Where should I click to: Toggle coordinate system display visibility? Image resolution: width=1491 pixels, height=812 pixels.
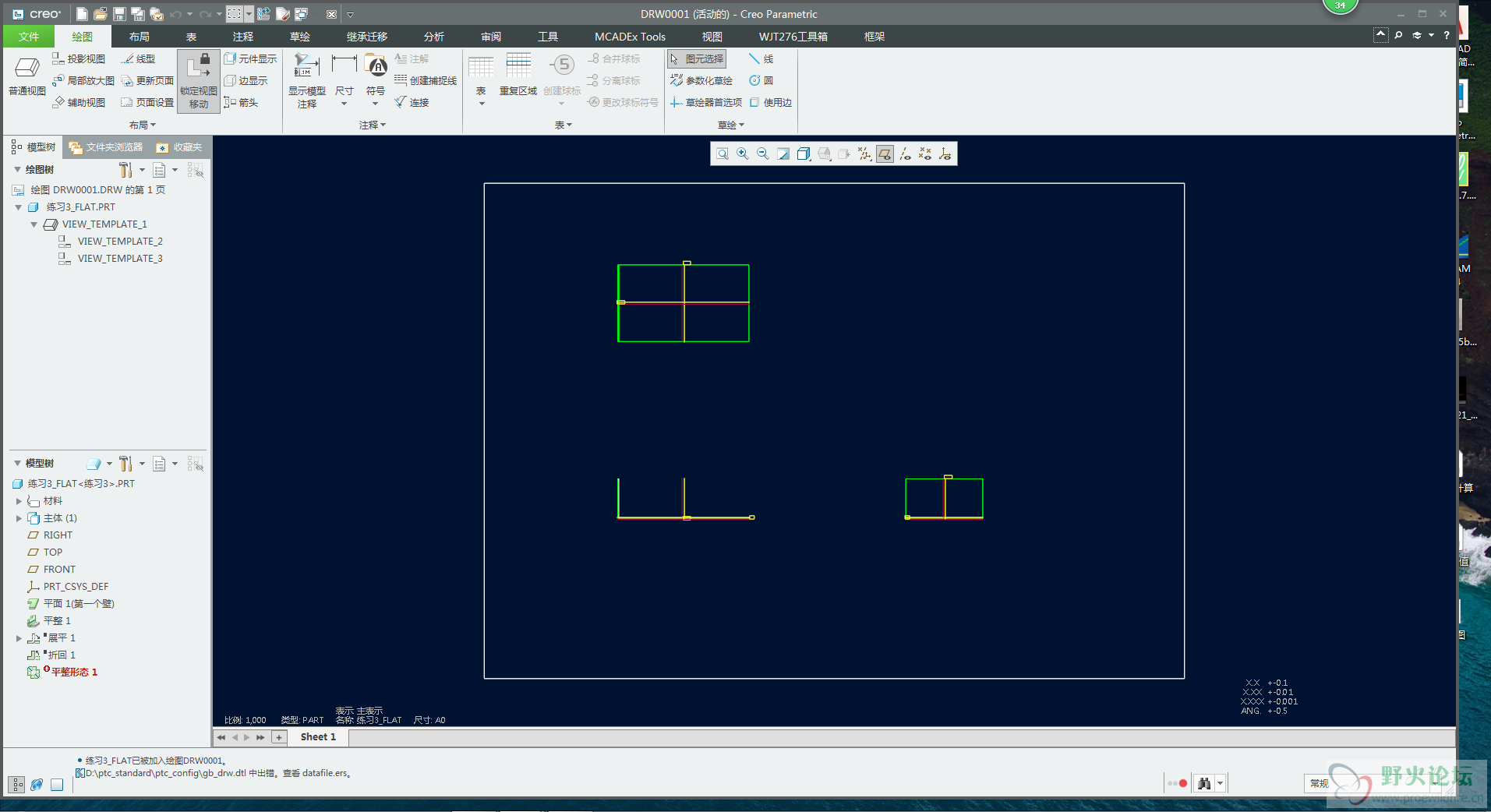click(x=945, y=154)
